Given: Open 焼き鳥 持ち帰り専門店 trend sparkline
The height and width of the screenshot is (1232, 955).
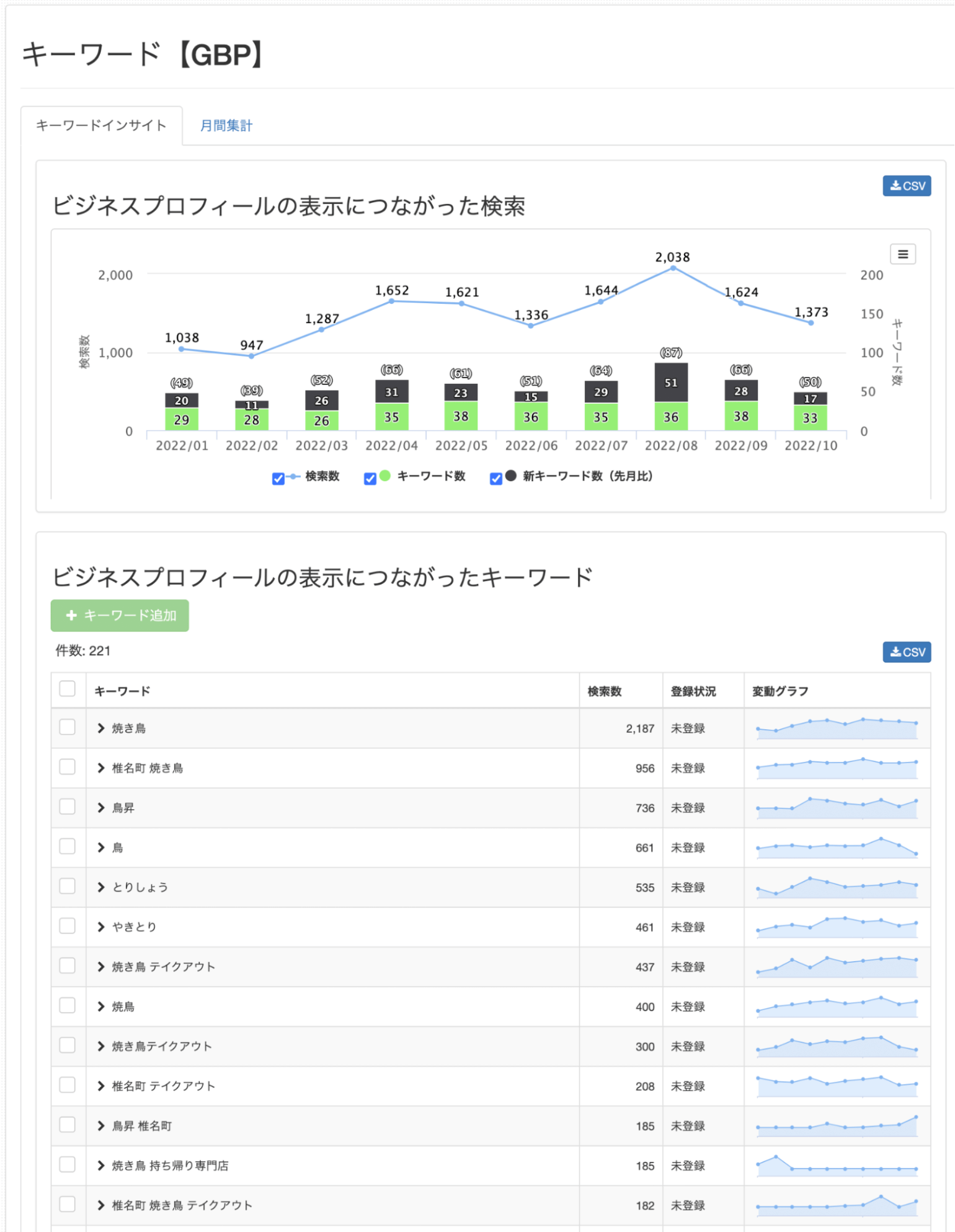Looking at the screenshot, I should [x=837, y=1165].
